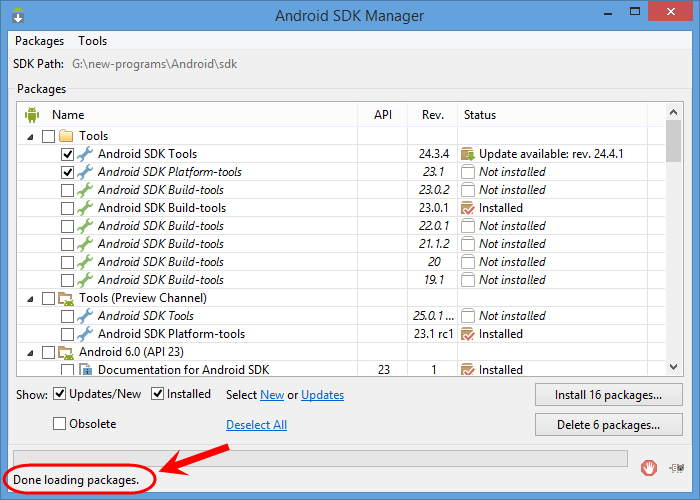Collapse the Android 6.0 (API 23) group
The height and width of the screenshot is (500, 700).
30,353
